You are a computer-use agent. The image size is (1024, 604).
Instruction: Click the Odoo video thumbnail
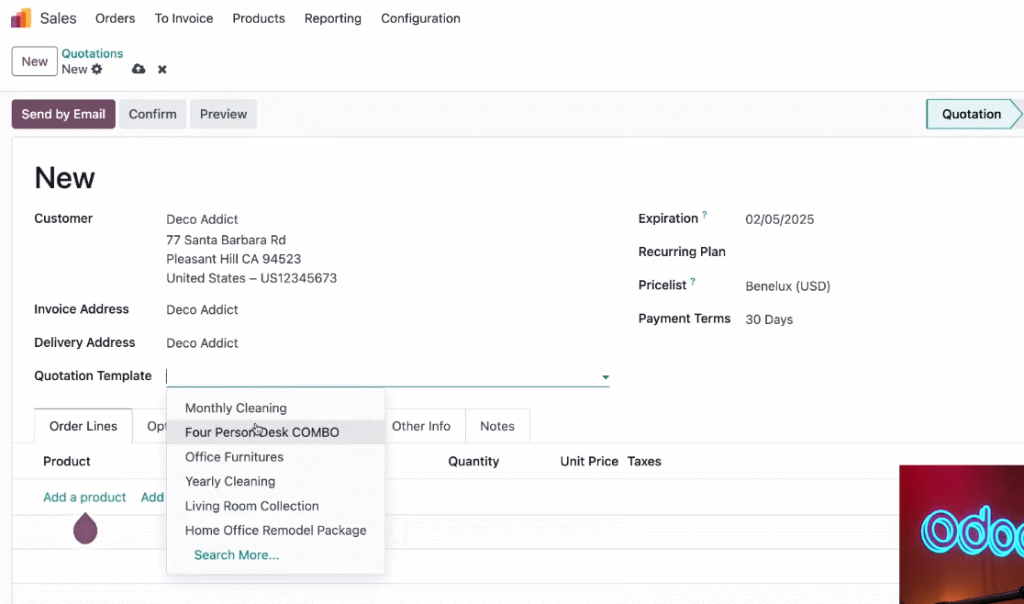(961, 534)
